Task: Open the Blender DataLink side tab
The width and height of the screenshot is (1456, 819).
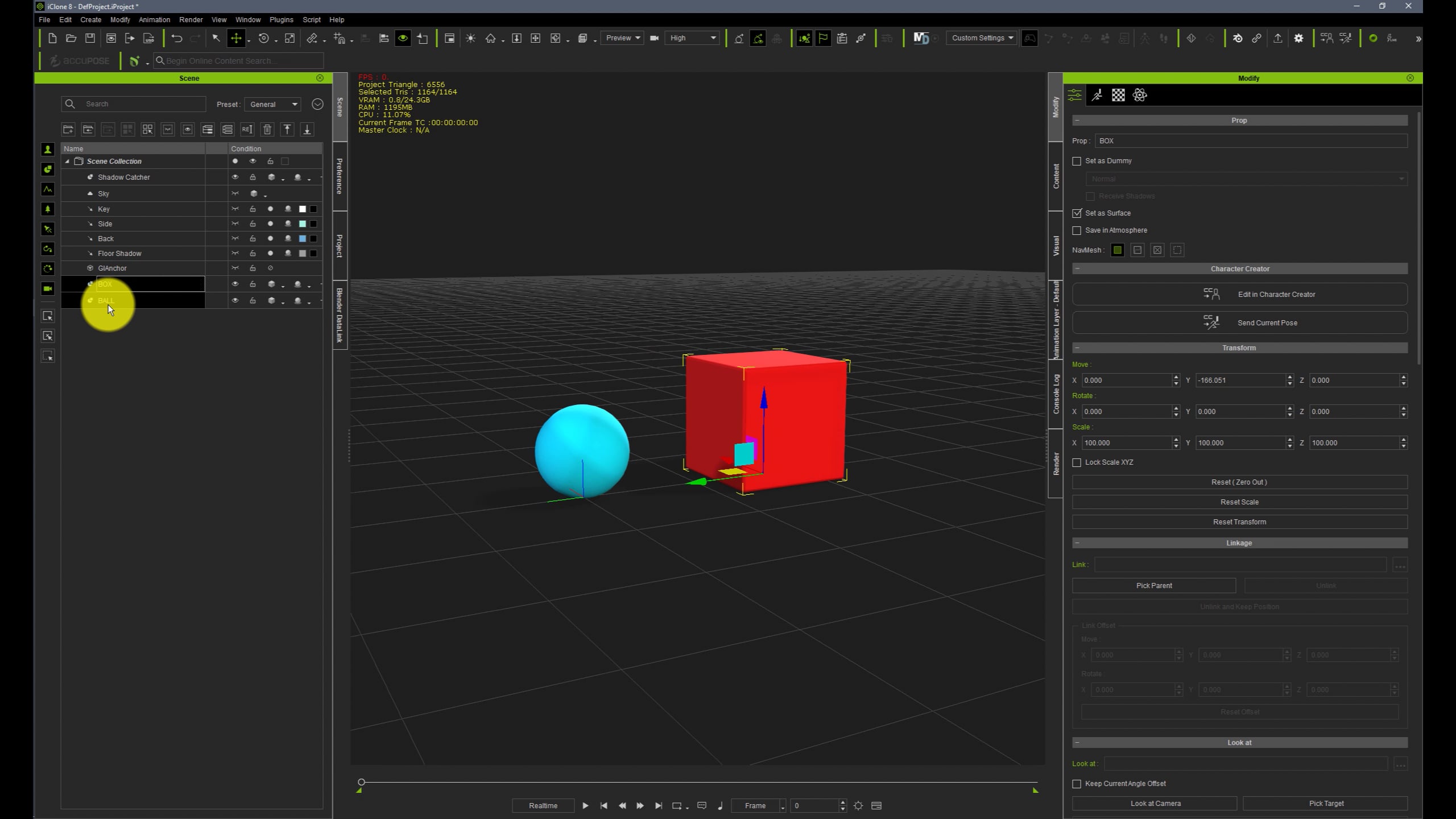Action: [x=340, y=315]
